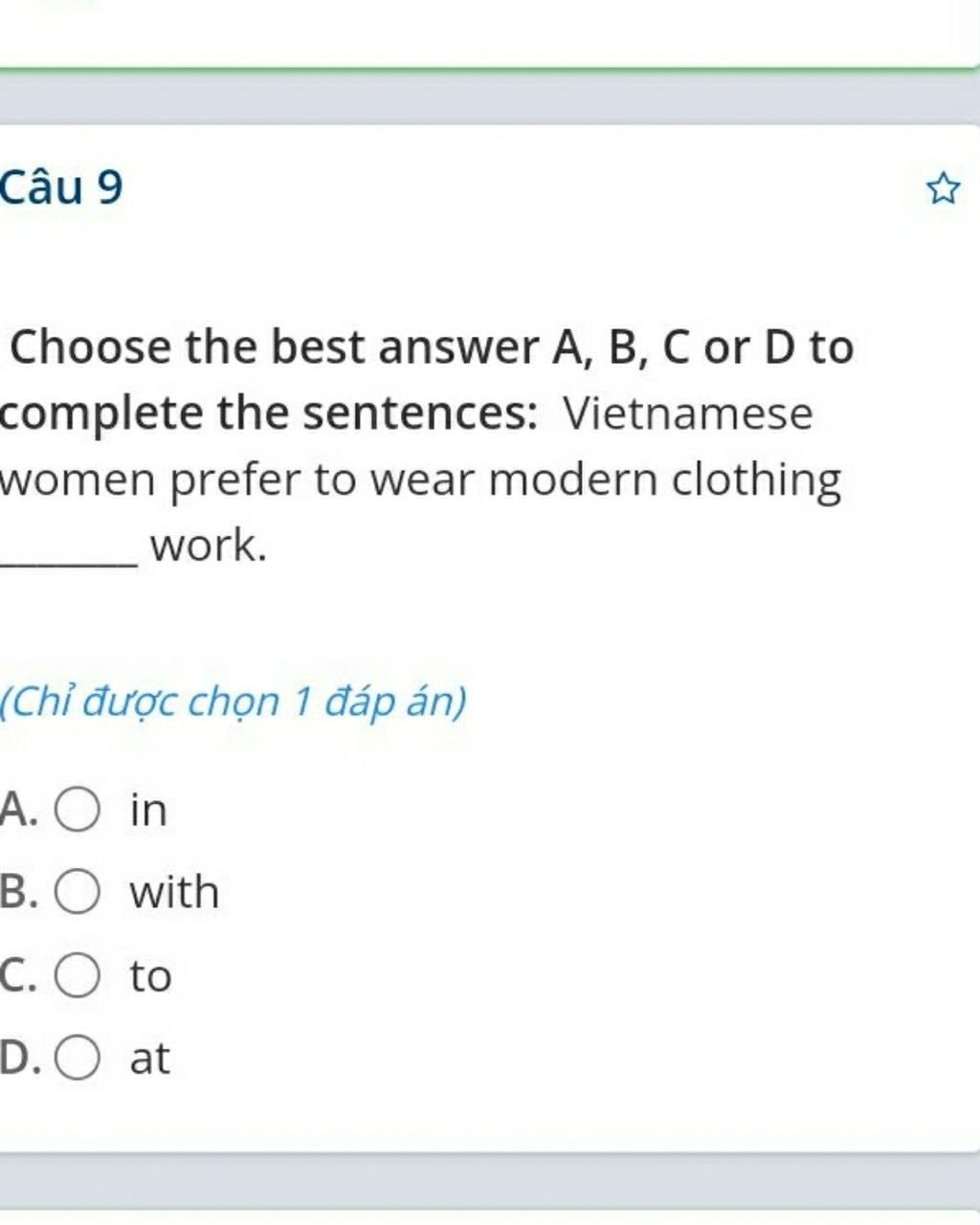Viewport: 980px width, 1225px height.
Task: Choose the answer text "in"
Action: click(148, 810)
